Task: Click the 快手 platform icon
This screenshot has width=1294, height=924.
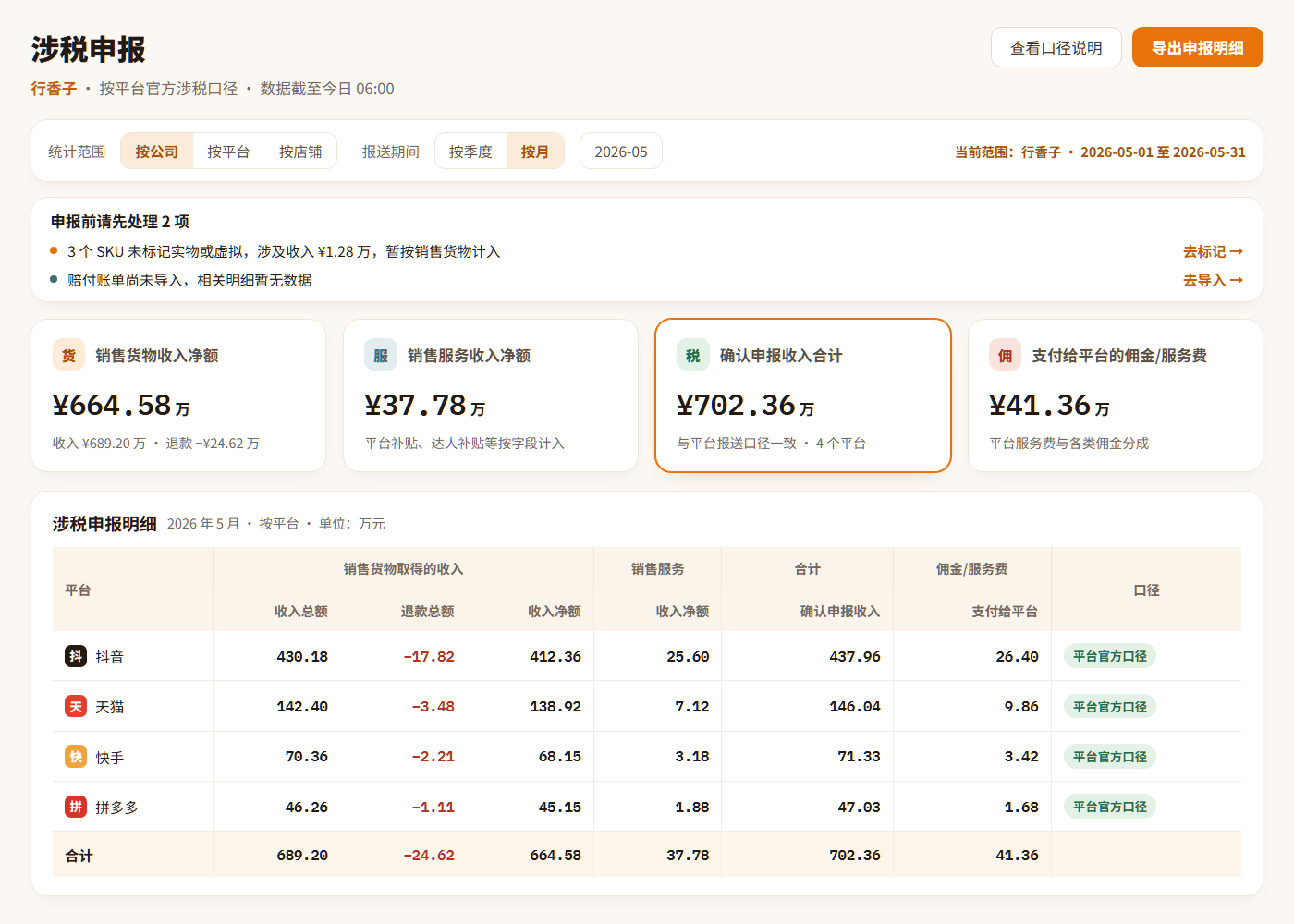Action: pyautogui.click(x=76, y=757)
